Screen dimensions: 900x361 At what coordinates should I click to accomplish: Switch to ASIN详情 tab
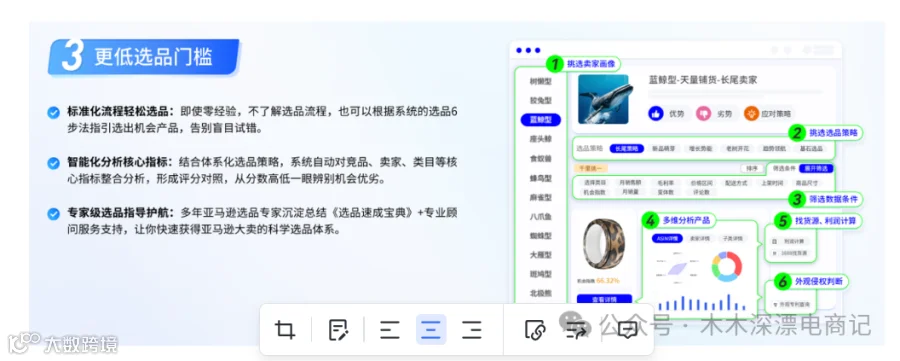click(x=667, y=238)
